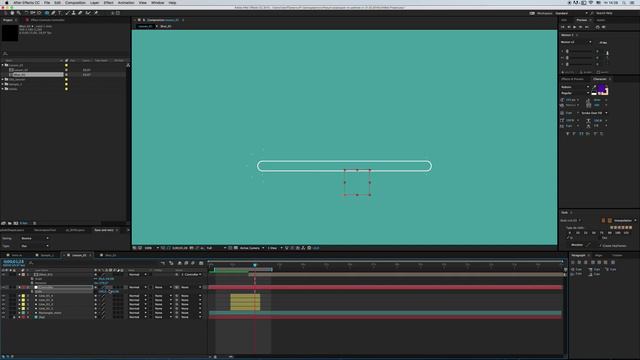This screenshot has height=360, width=640.
Task: Select the Selection arrow tool
Action: [6, 13]
